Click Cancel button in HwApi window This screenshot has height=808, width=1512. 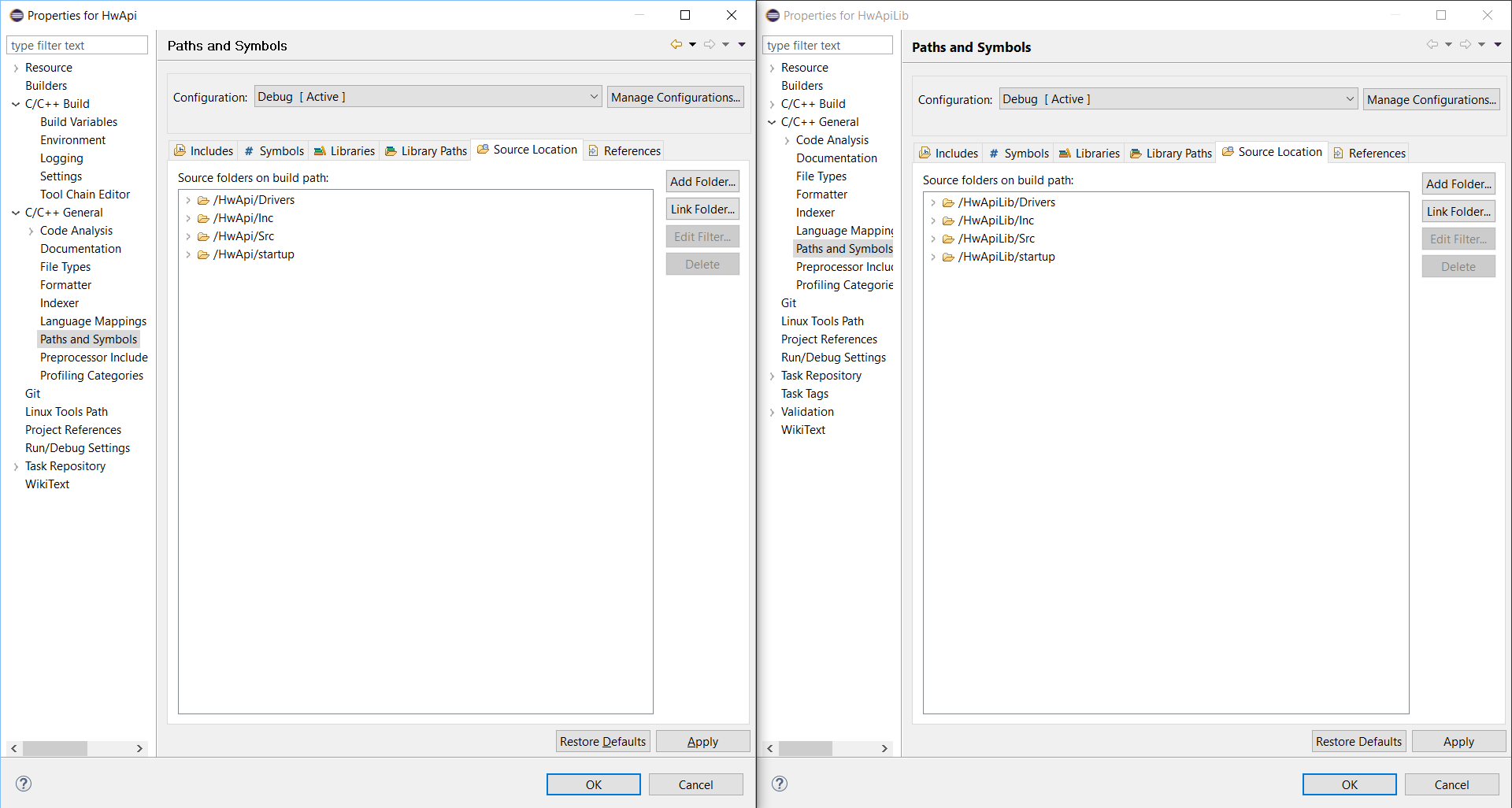696,784
